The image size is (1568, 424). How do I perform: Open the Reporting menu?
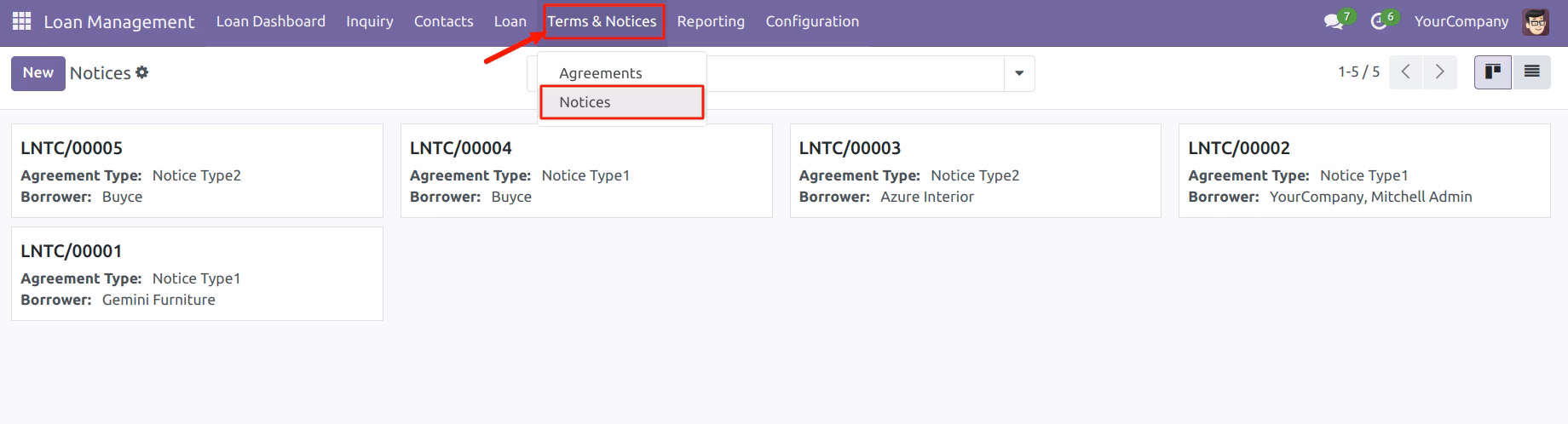click(711, 22)
